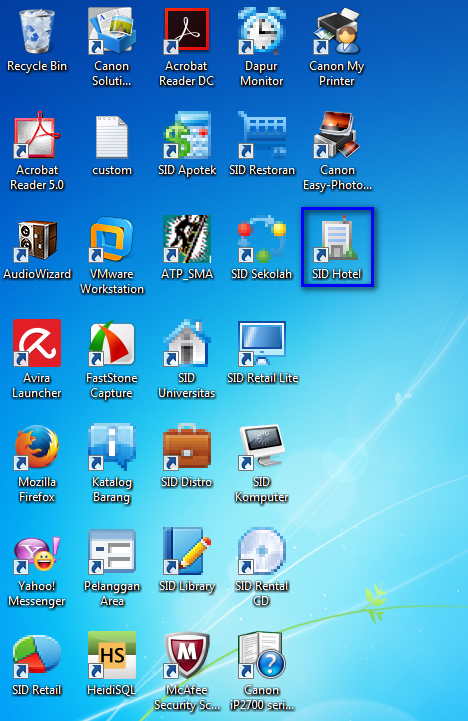Click the Dapur Monitor alarm clock icon
Viewport: 468px width, 721px height.
(x=262, y=31)
